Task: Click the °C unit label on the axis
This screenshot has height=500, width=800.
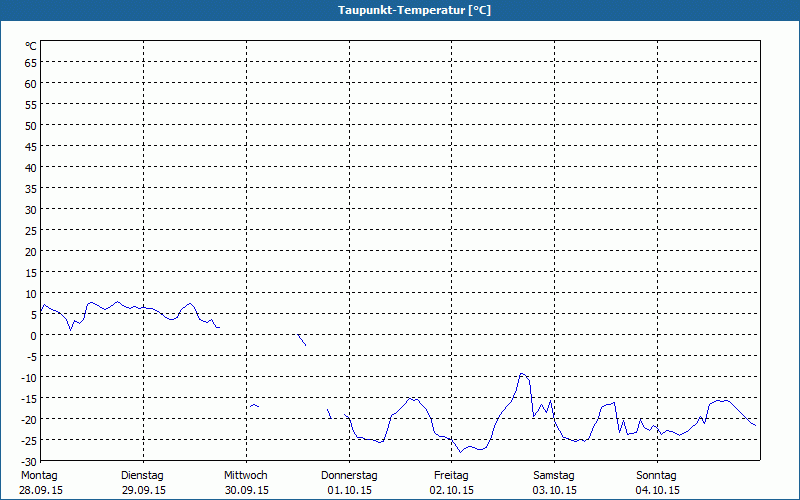Action: [x=31, y=46]
